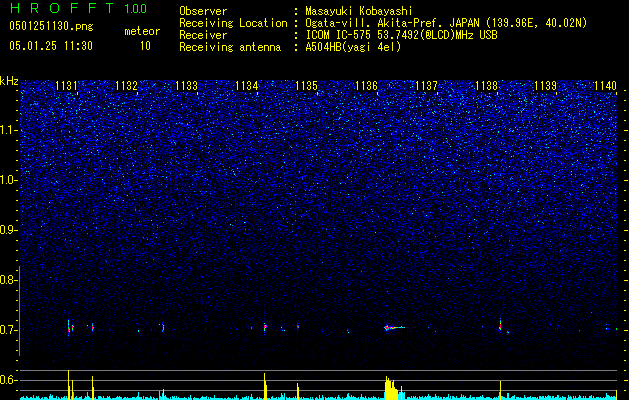Click the A504HB(yagi 4el) antenna text
This screenshot has height=400, width=629.
pyautogui.click(x=353, y=47)
